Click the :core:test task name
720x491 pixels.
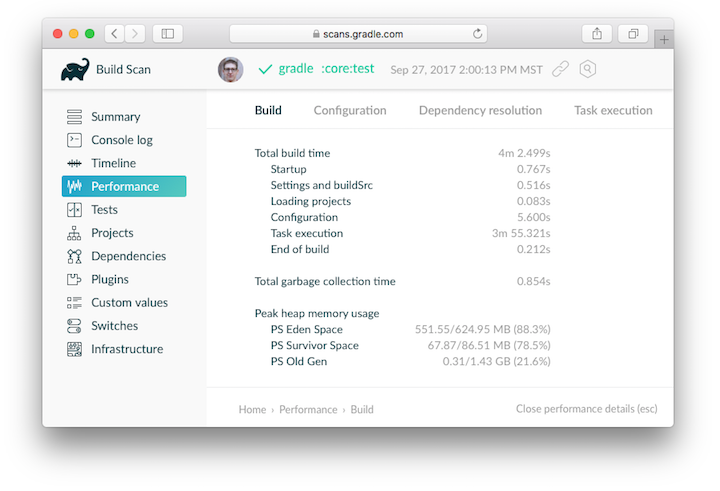(x=348, y=68)
